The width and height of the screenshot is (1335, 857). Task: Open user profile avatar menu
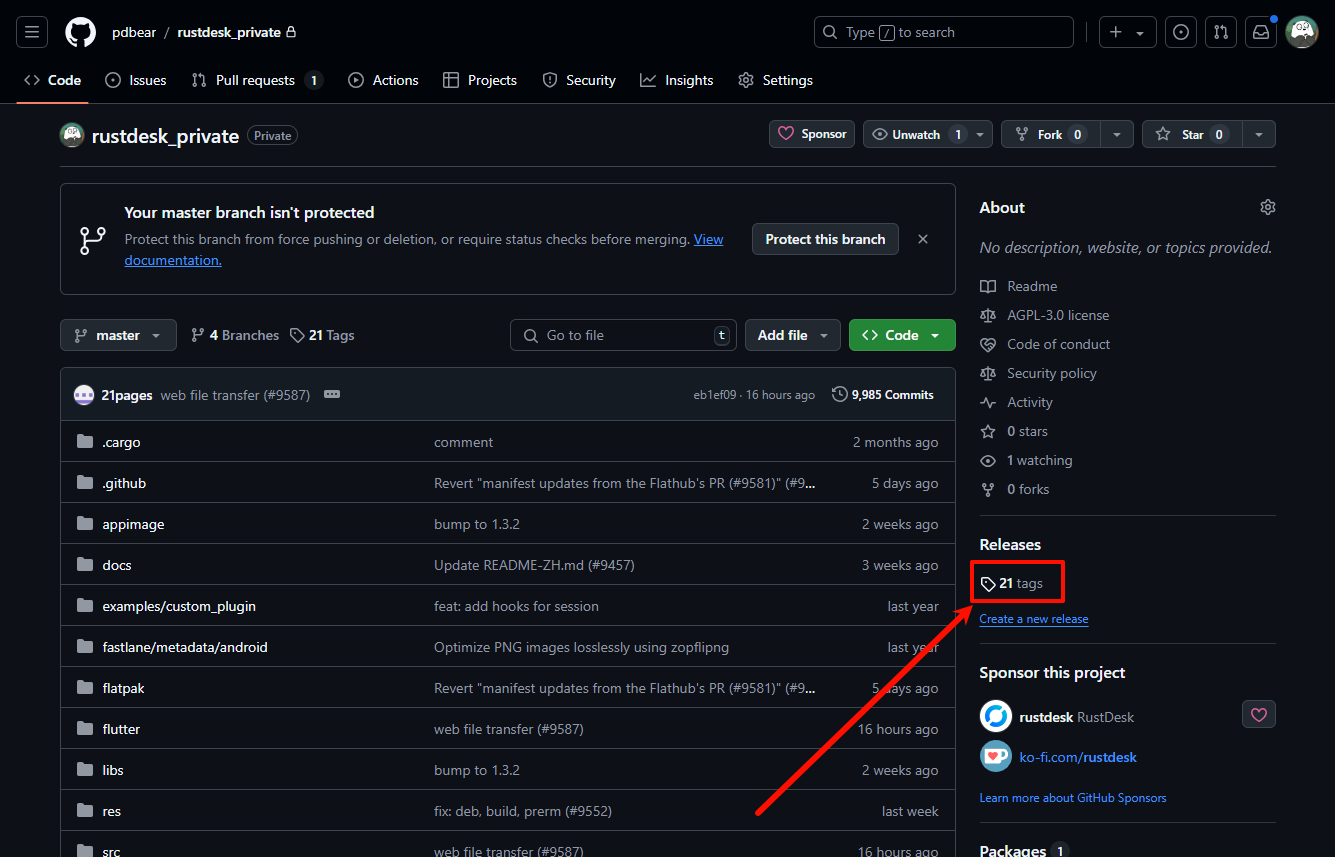1301,32
